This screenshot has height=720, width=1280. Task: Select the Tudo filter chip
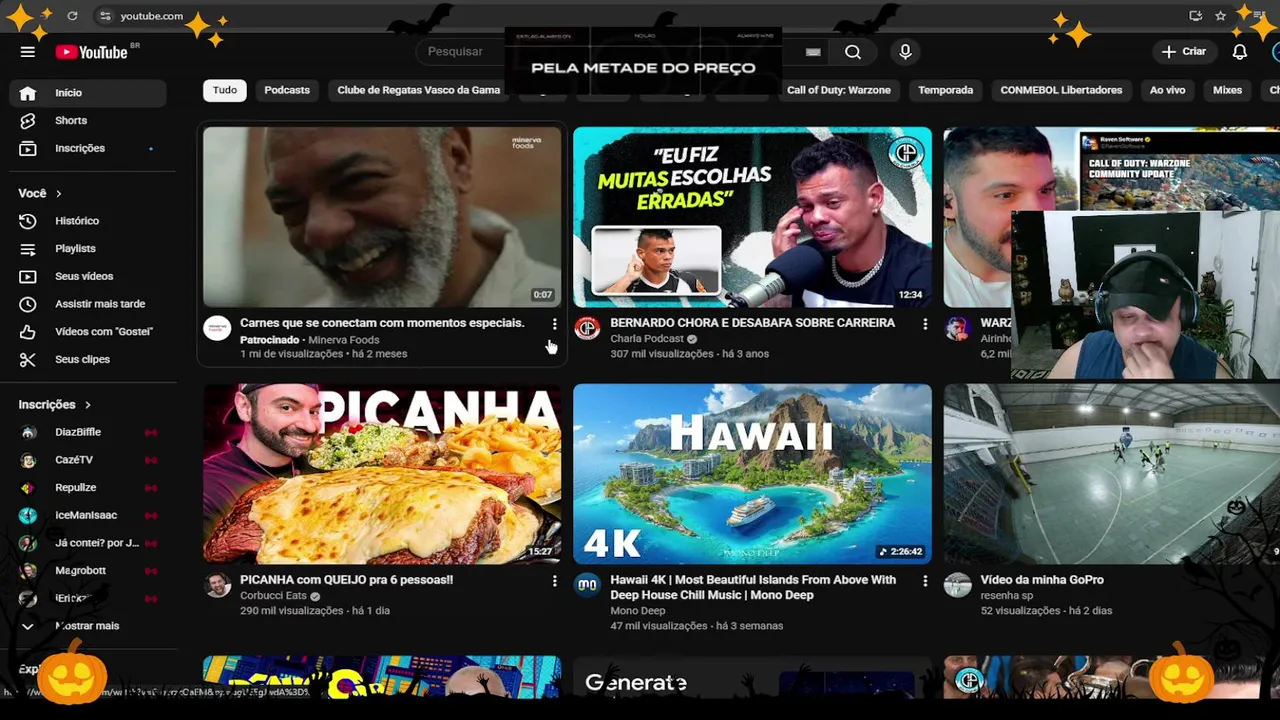click(x=225, y=90)
